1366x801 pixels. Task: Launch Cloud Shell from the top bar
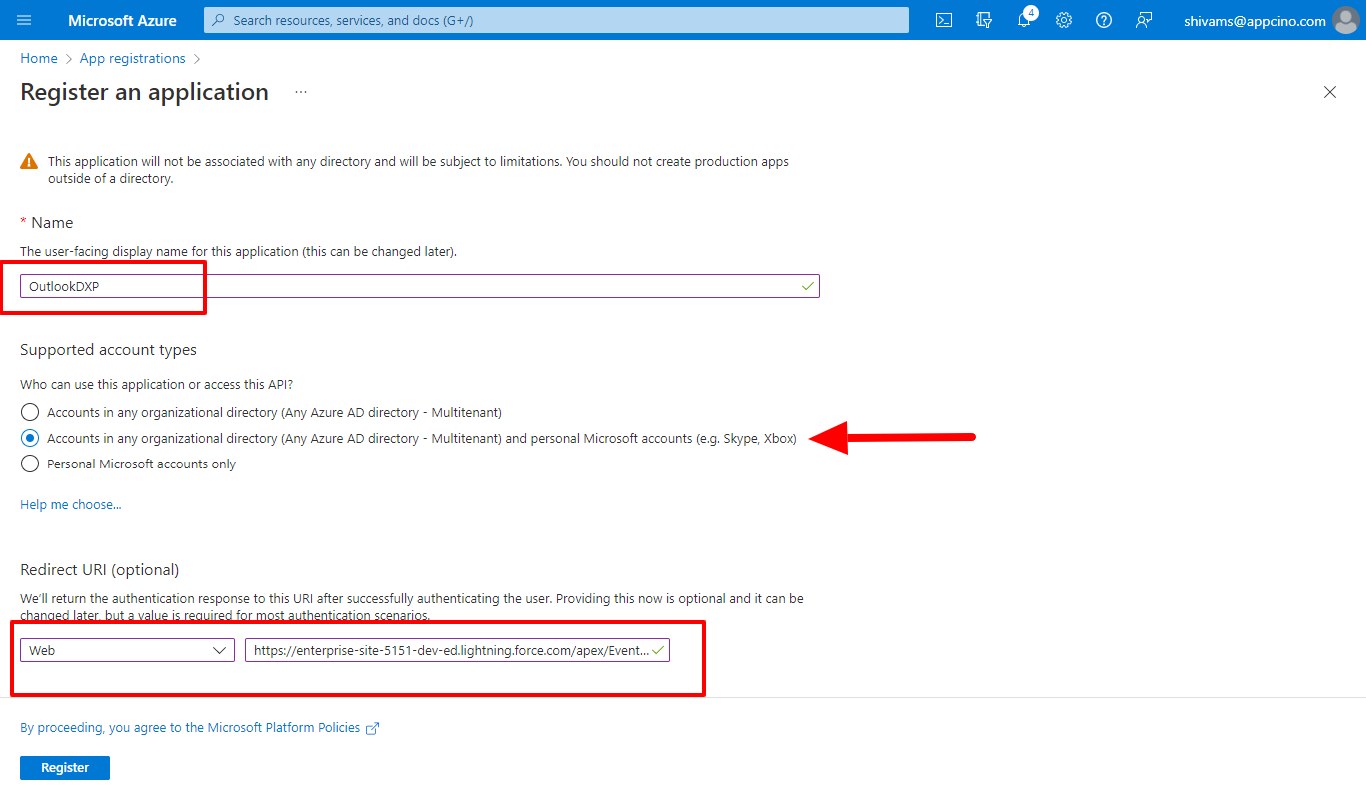click(x=943, y=20)
